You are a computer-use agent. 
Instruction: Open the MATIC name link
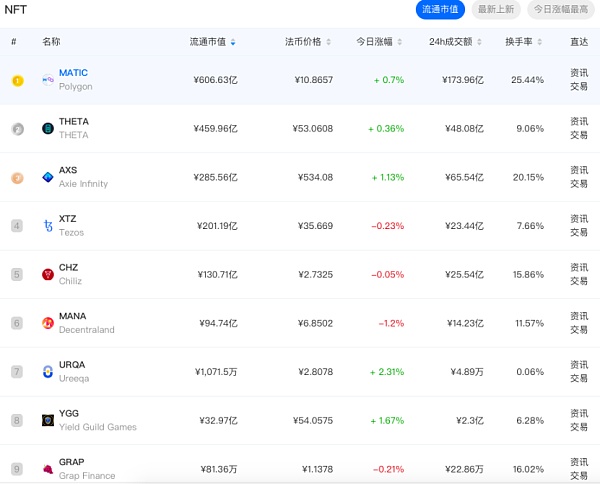(73, 73)
